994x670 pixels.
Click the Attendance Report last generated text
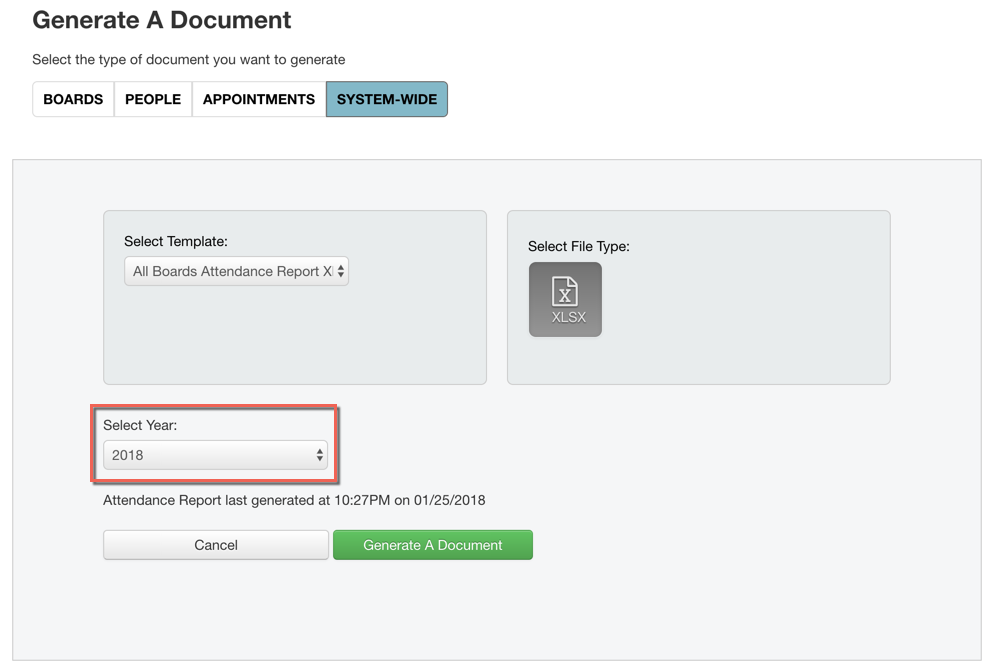[x=294, y=500]
